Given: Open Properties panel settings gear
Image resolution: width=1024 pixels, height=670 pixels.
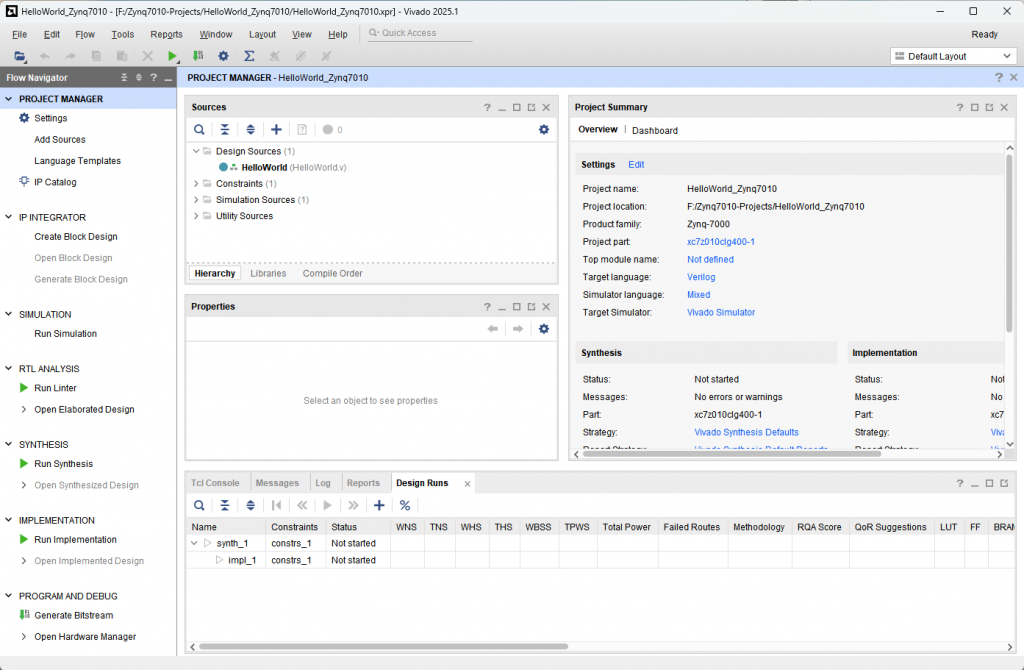Looking at the screenshot, I should (543, 328).
